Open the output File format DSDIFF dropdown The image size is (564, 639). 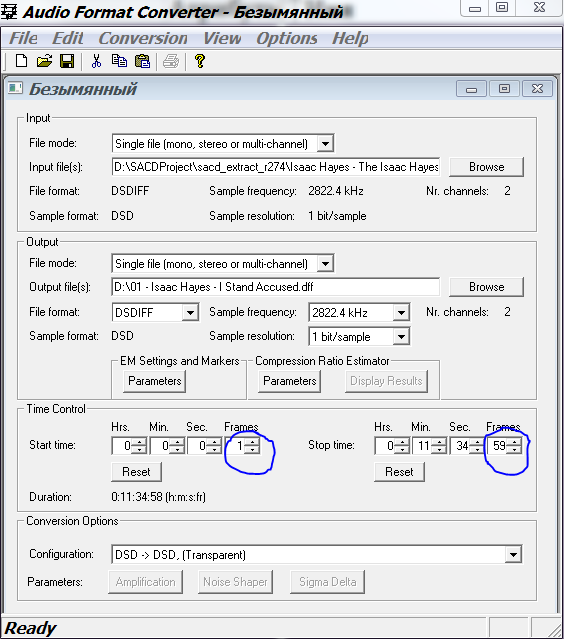(190, 313)
